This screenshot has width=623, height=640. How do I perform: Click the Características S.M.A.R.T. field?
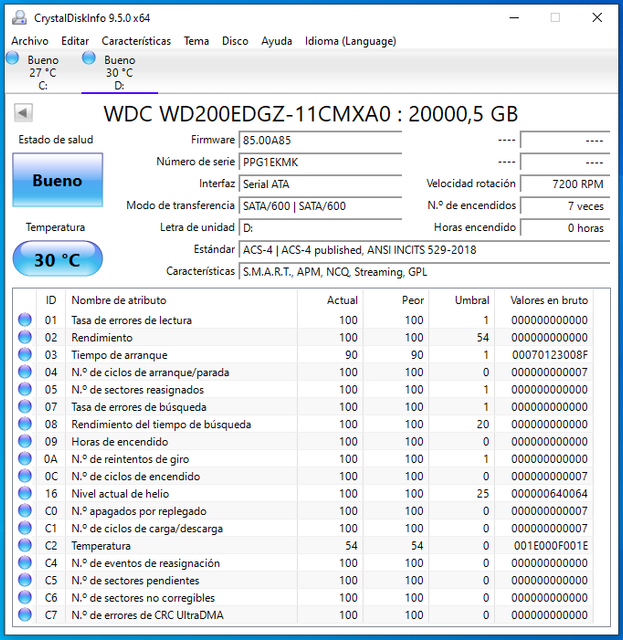pos(424,272)
